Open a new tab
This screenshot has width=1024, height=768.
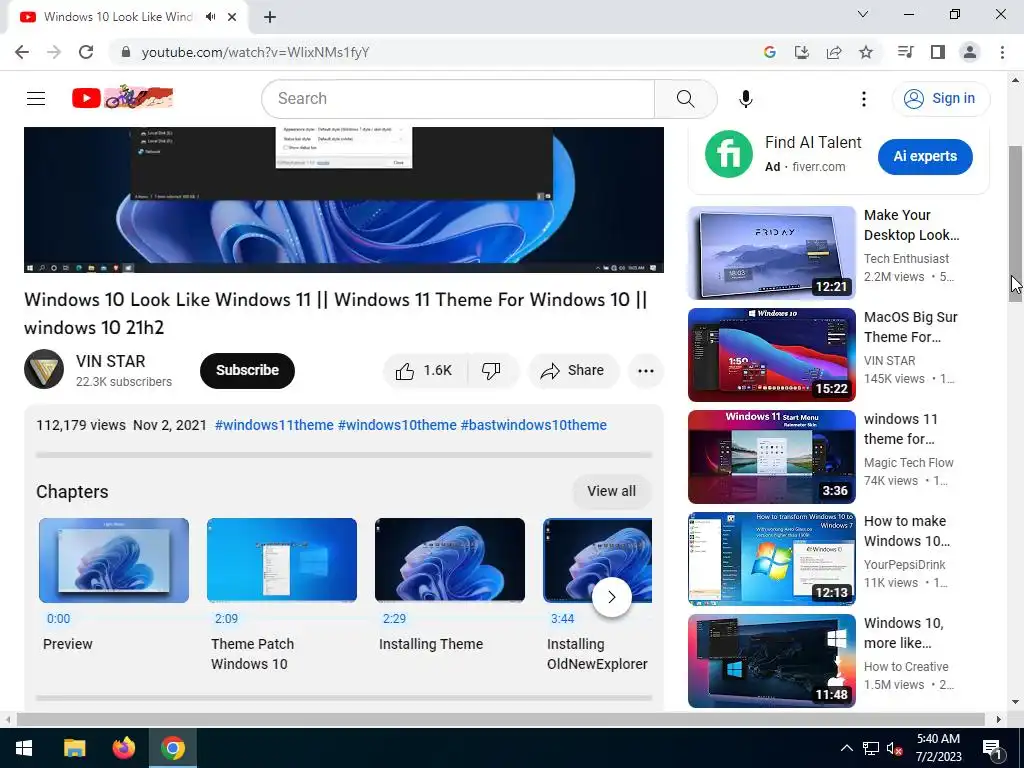pos(270,17)
